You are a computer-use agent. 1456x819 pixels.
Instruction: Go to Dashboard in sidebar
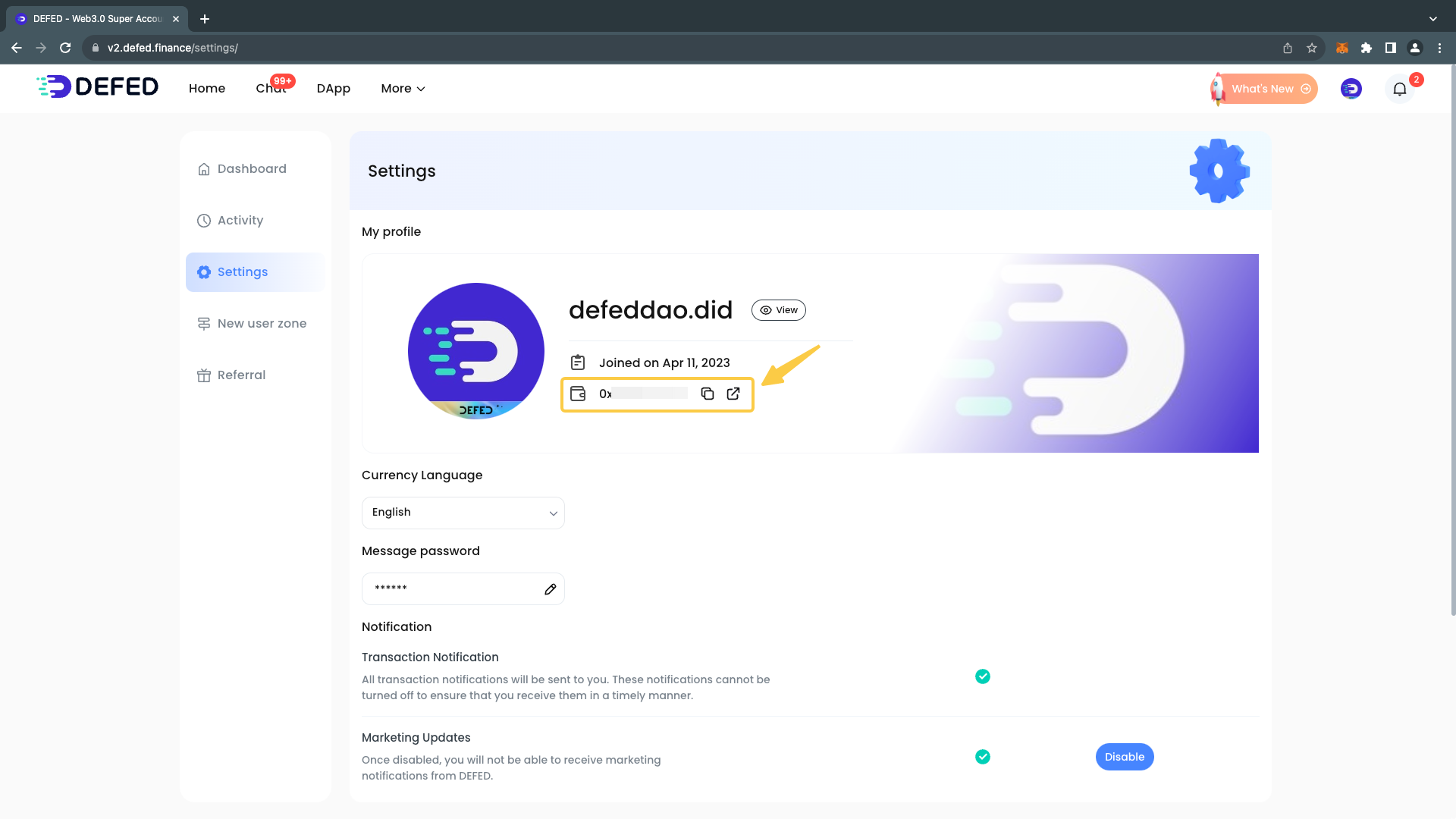coord(252,169)
